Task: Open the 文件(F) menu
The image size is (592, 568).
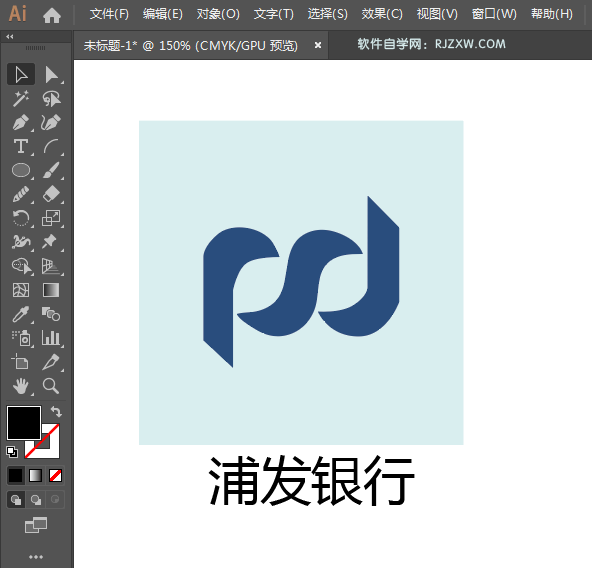Action: pos(109,14)
